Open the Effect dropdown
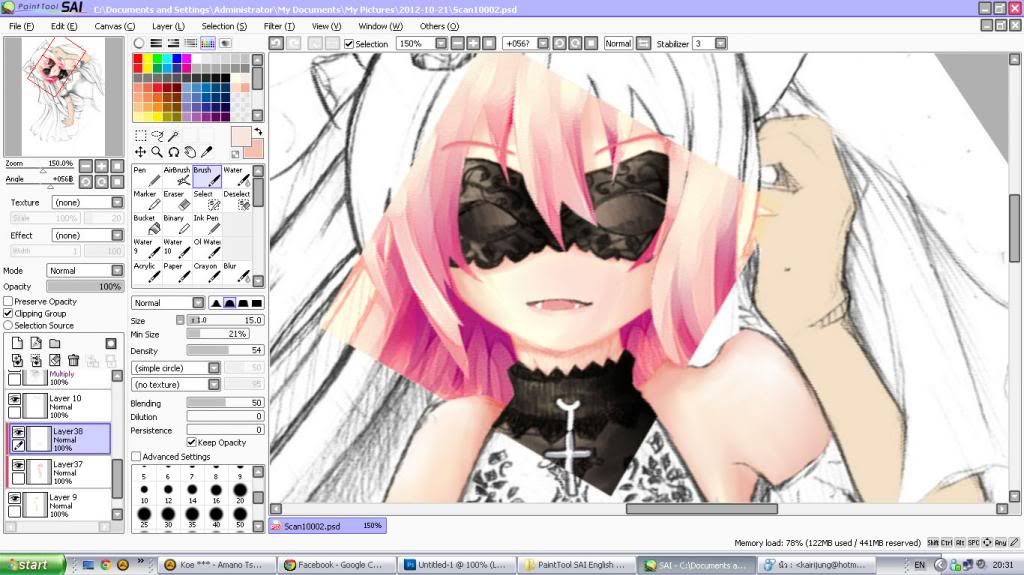 (x=117, y=235)
